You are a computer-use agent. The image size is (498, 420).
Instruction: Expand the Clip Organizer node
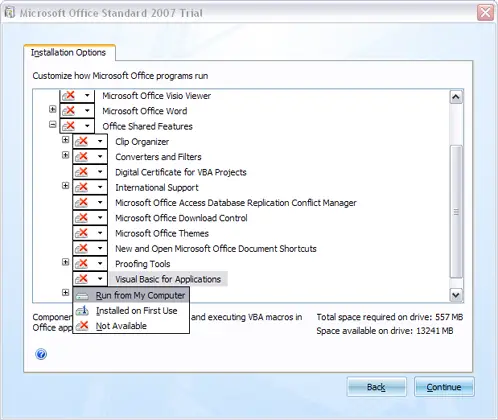pos(65,140)
